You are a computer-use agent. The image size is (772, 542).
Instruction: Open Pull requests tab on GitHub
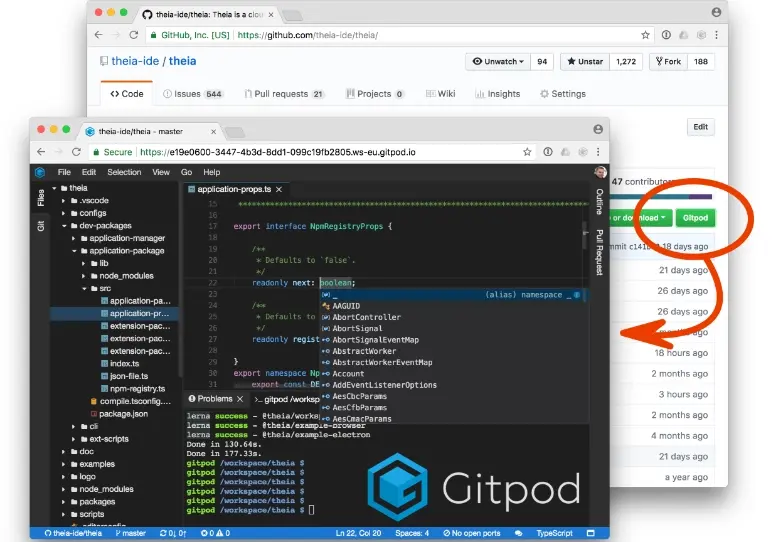point(284,94)
